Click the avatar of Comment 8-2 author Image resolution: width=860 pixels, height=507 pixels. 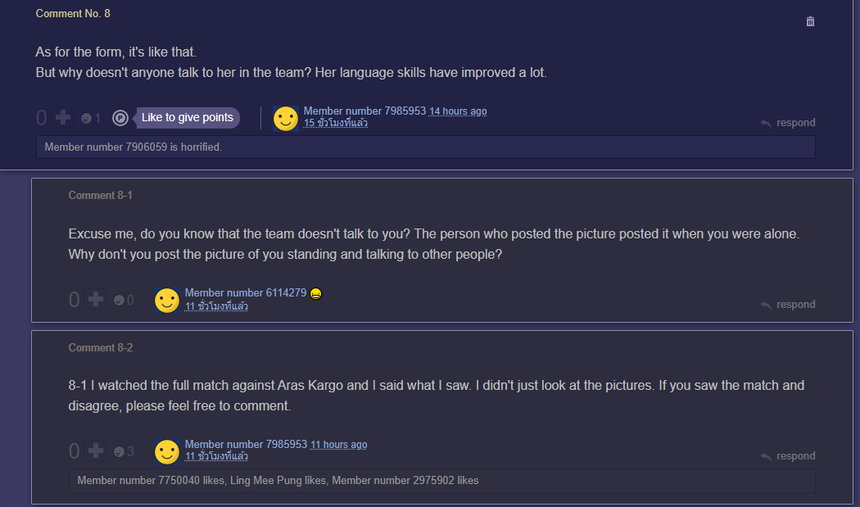coord(167,452)
